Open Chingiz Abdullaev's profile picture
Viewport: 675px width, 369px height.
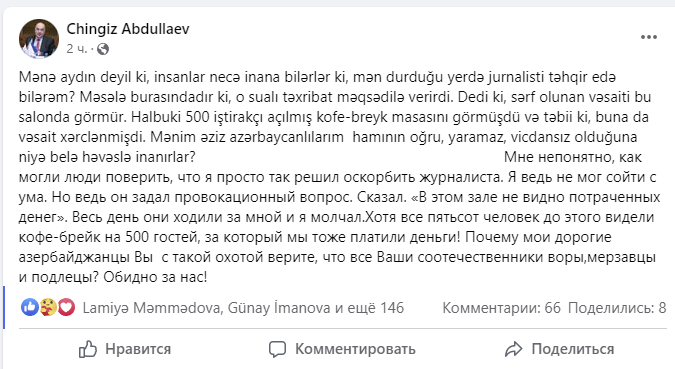tap(39, 38)
